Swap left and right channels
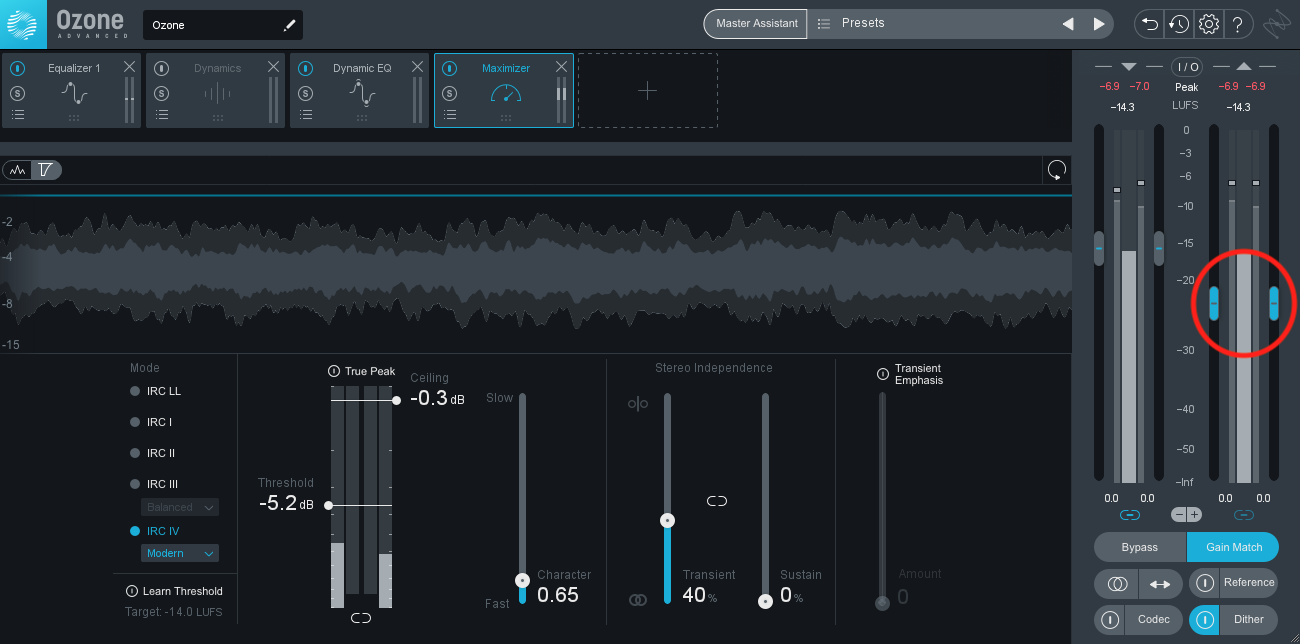The width and height of the screenshot is (1300, 644). (1160, 583)
